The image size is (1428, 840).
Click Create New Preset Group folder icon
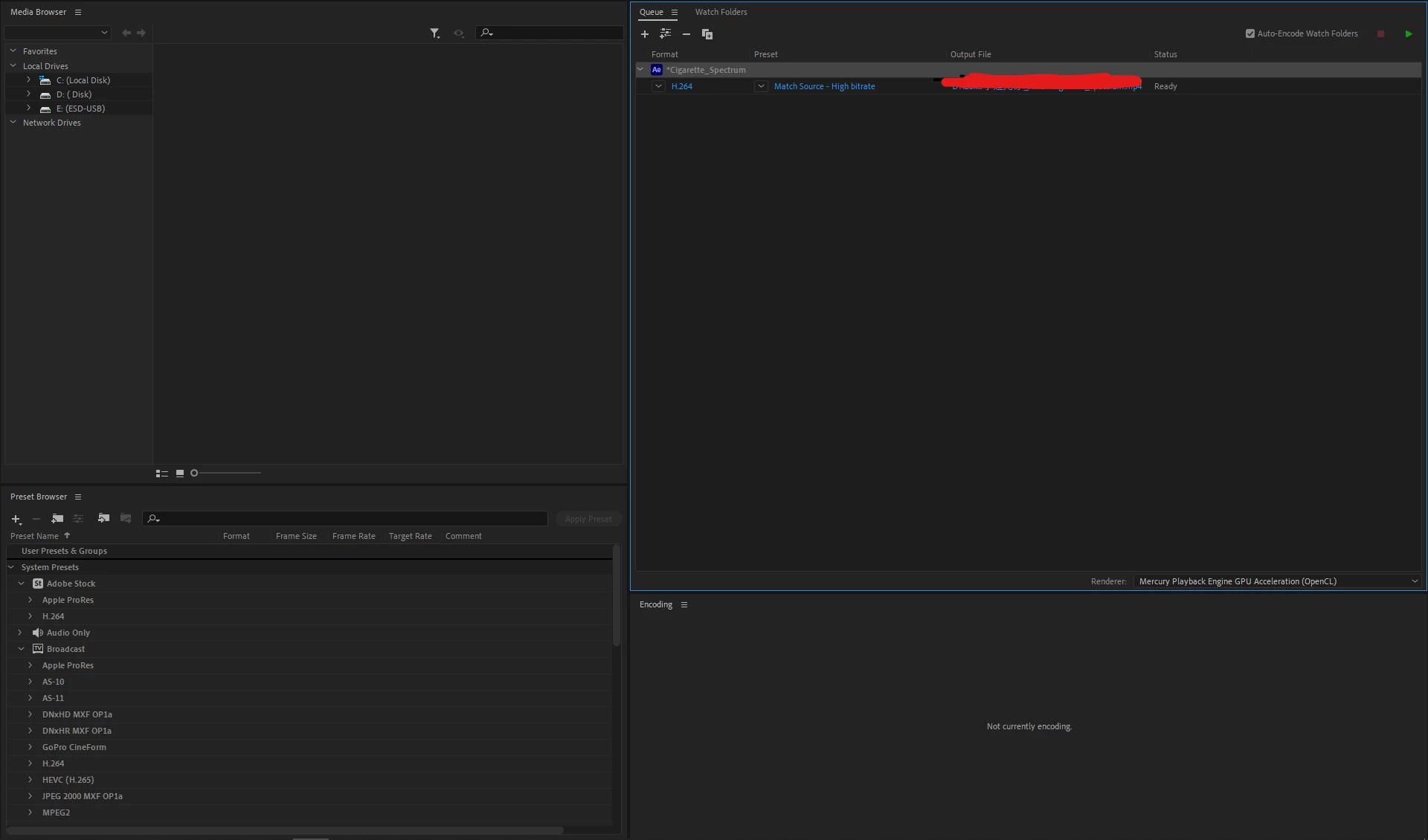pyautogui.click(x=57, y=519)
